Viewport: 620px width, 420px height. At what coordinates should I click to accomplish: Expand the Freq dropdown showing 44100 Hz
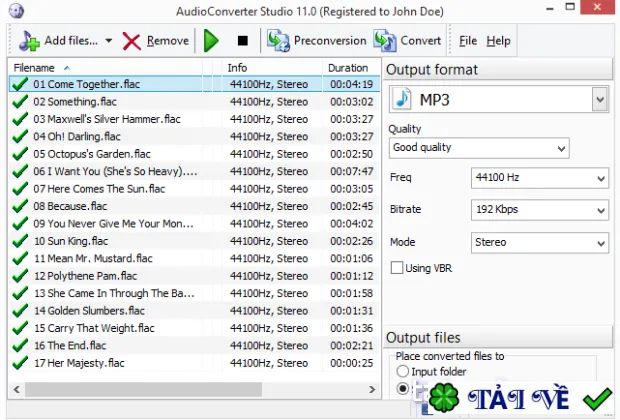(539, 178)
